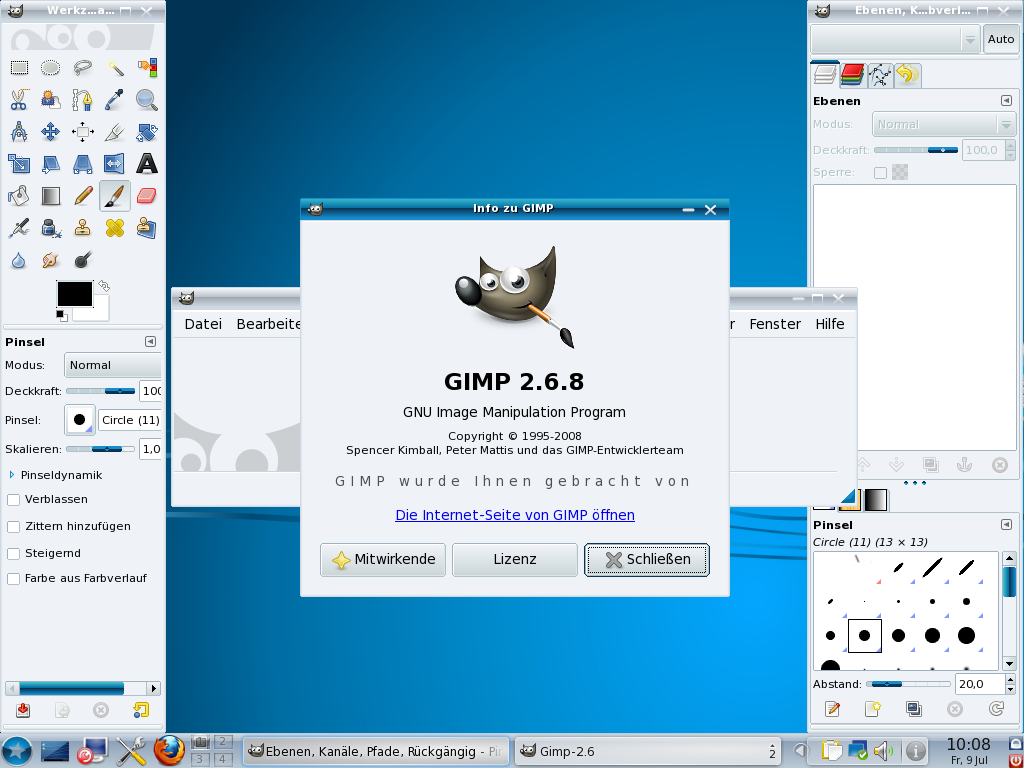1024x768 pixels.
Task: Open the Circle (11) brush selector
Action: pyautogui.click(x=79, y=419)
